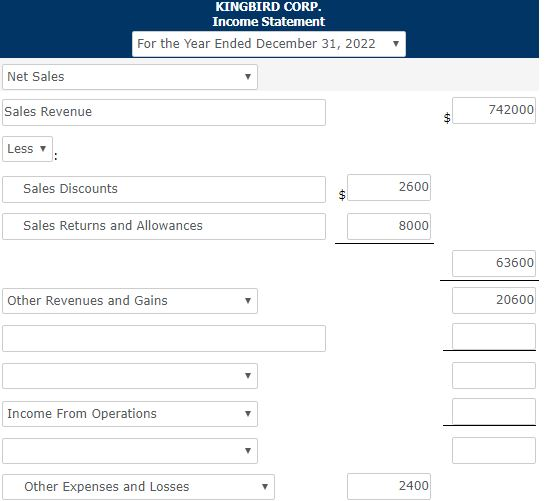Click the empty amount box below the 20600 field
Screen dimensions: 552x501
click(x=494, y=336)
